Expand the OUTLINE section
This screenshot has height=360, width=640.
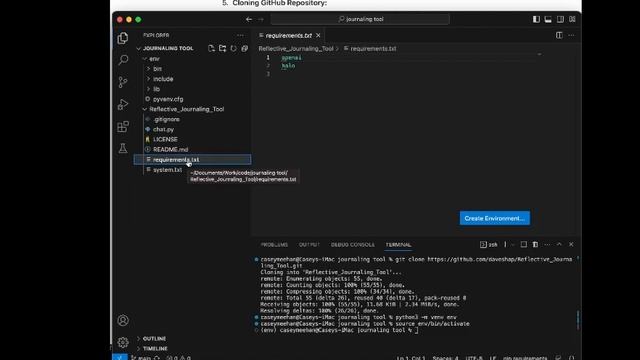154,339
